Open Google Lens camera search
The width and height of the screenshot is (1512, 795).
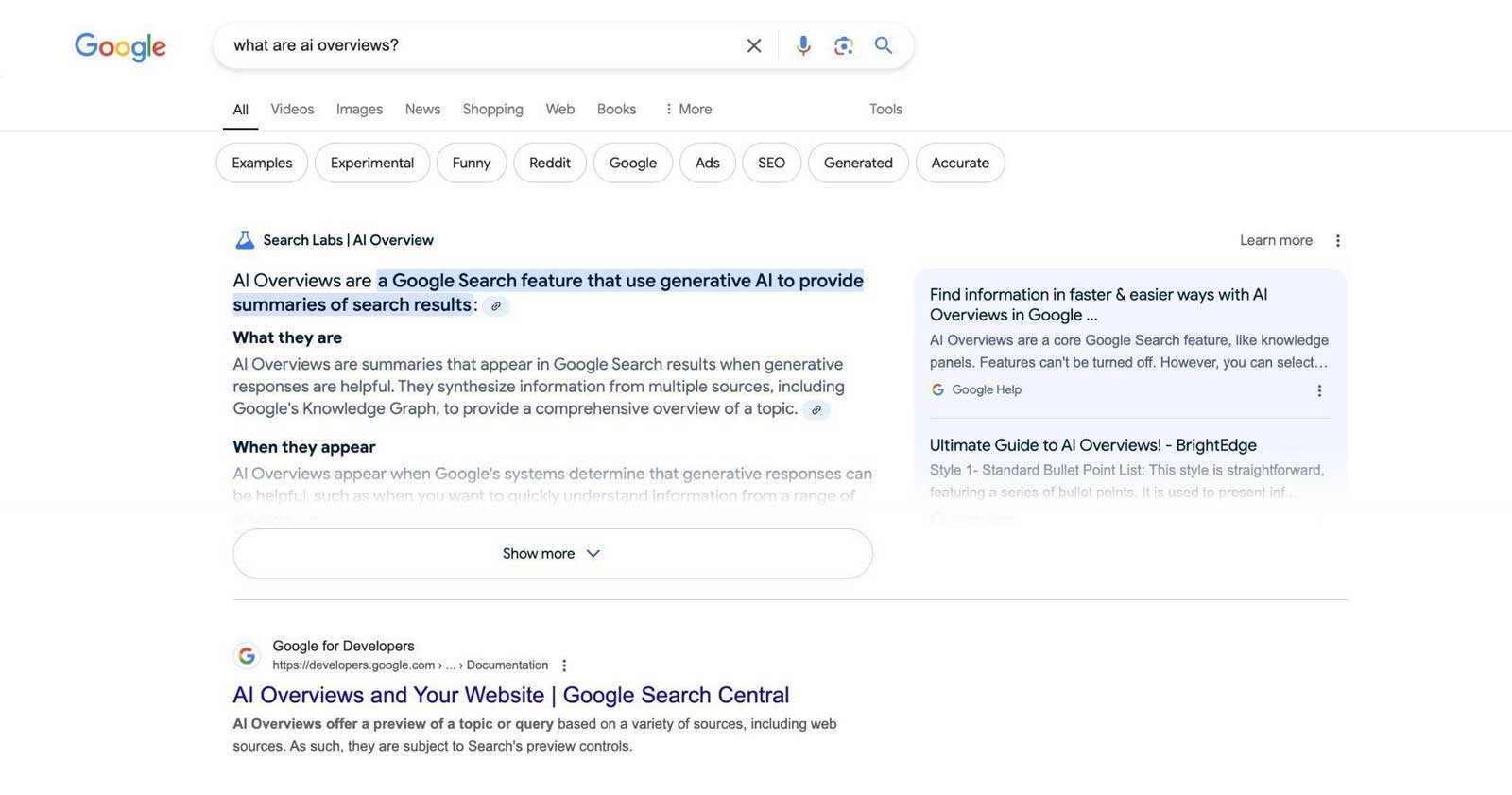(843, 45)
